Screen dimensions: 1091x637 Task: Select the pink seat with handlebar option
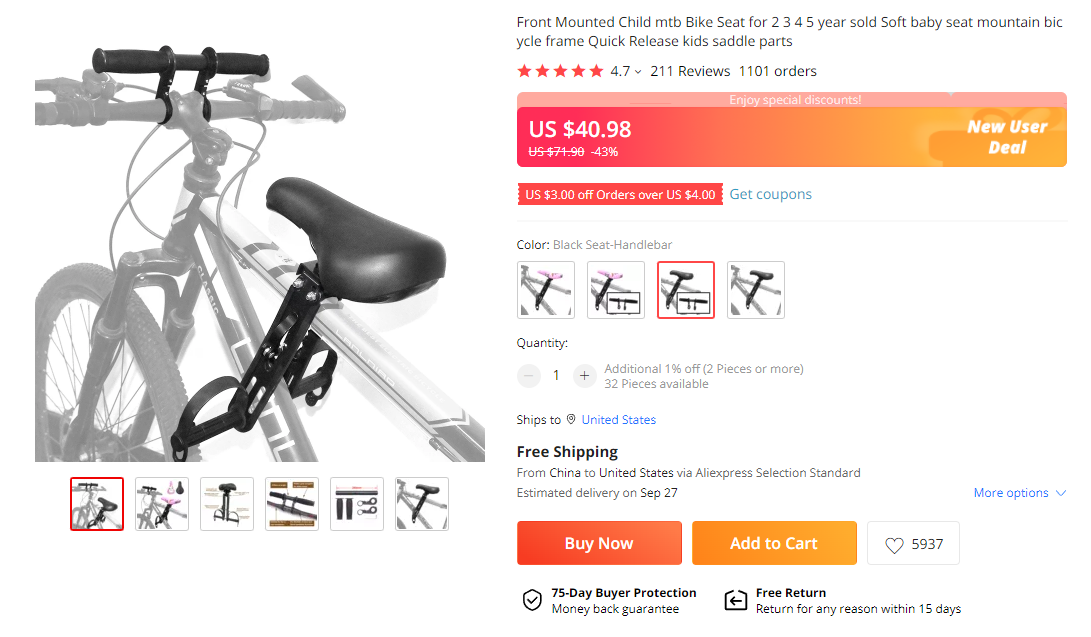(x=616, y=290)
